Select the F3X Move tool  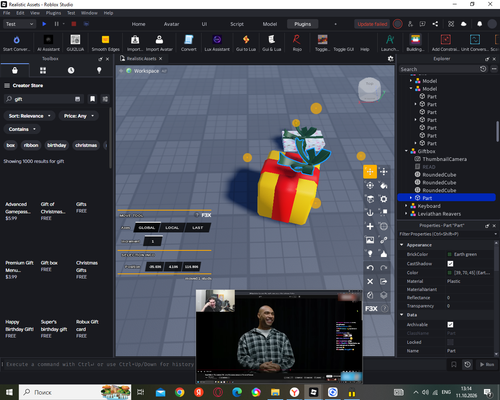point(370,172)
